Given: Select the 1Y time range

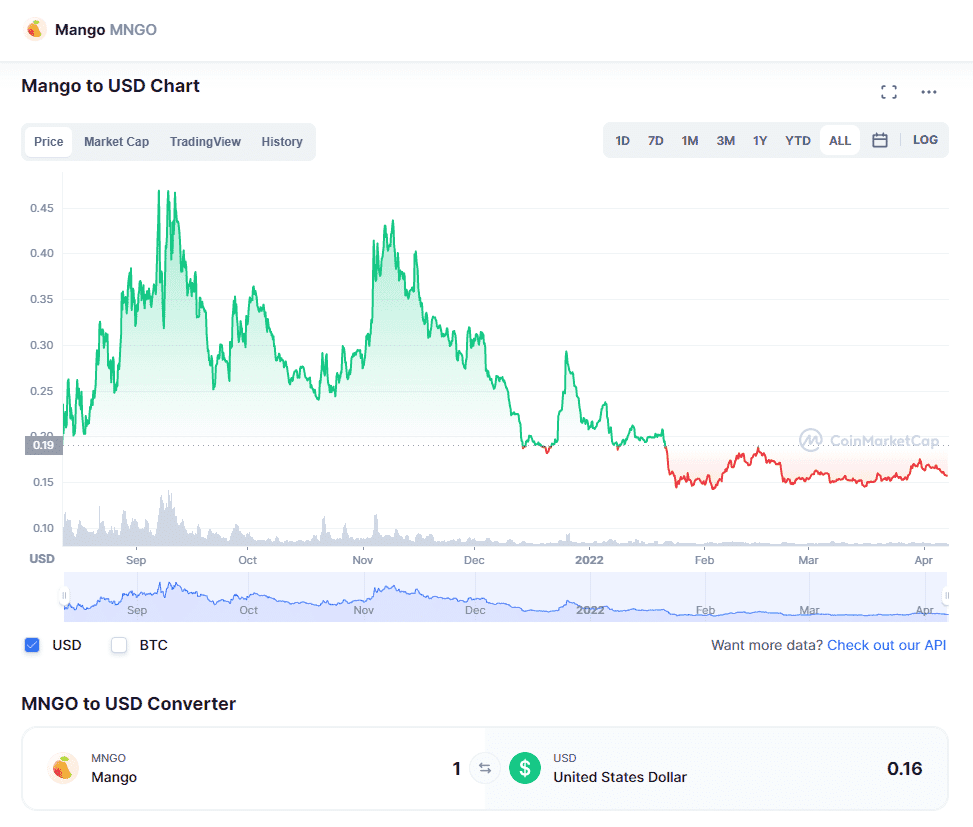Looking at the screenshot, I should [x=760, y=140].
